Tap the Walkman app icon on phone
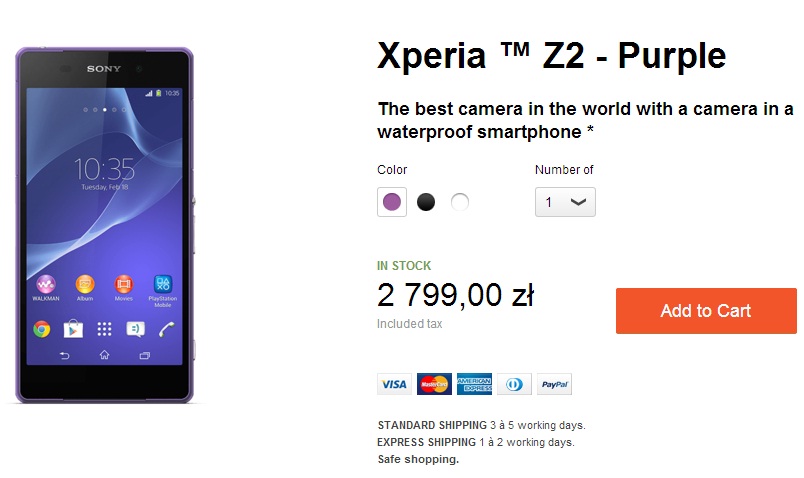Screen dimensions: 804x478 click(46, 284)
